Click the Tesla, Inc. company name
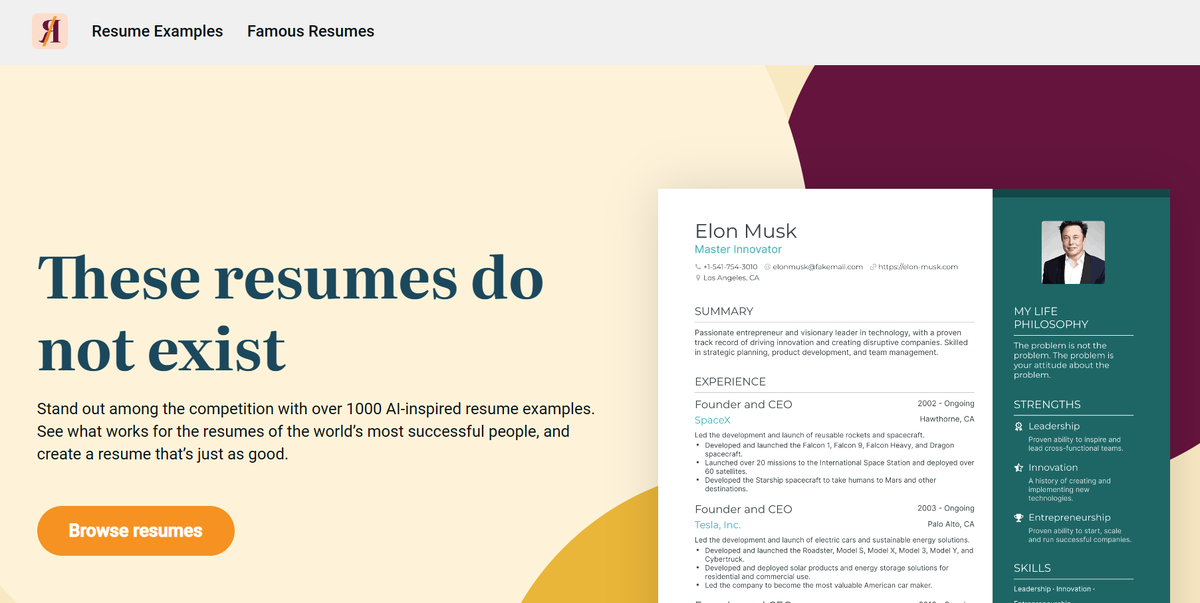Image resolution: width=1200 pixels, height=603 pixels. tap(718, 525)
